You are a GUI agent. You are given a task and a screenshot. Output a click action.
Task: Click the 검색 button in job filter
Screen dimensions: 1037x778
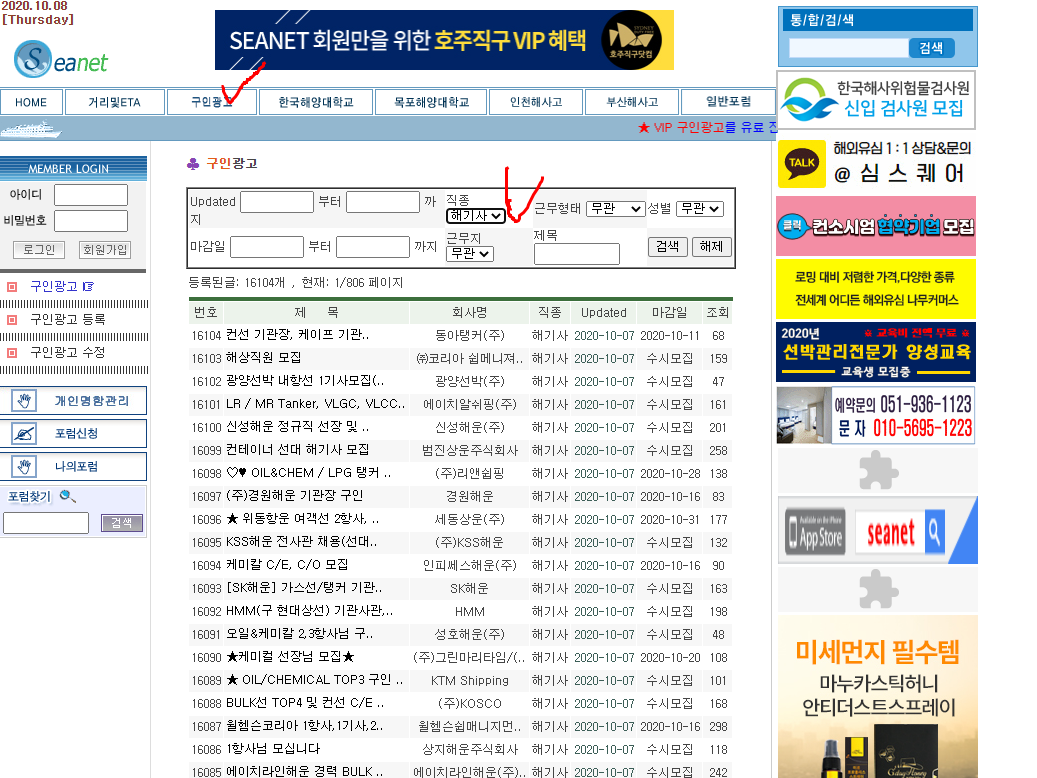tap(667, 247)
